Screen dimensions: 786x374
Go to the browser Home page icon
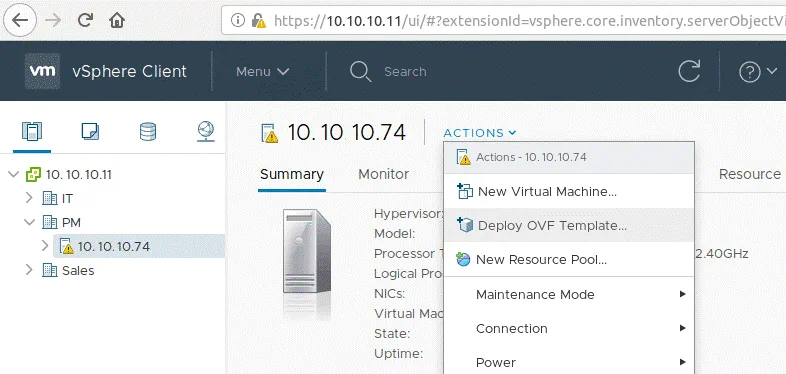click(117, 20)
